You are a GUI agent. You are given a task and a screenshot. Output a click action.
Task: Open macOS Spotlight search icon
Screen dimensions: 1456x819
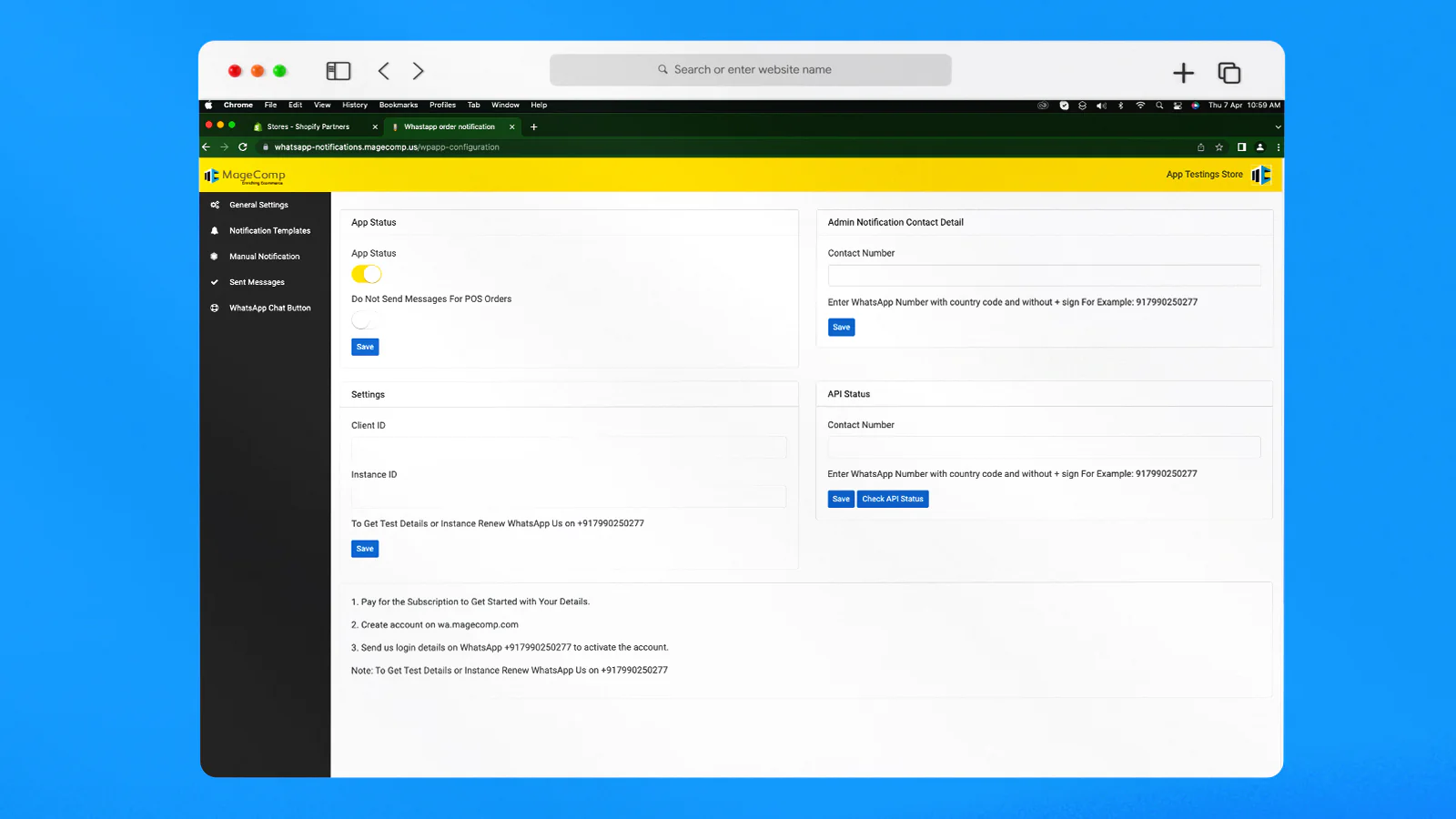coord(1159,106)
